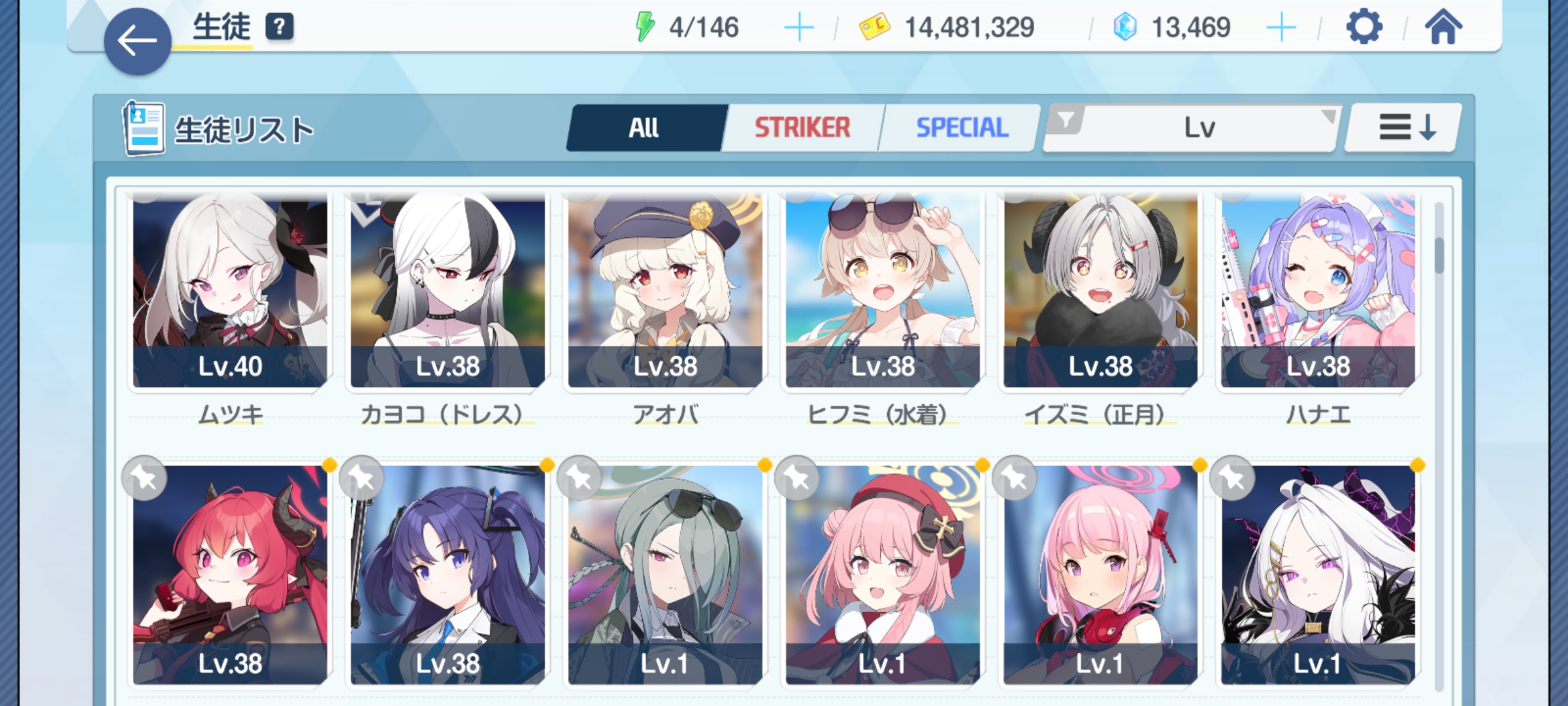The width and height of the screenshot is (1568, 706).
Task: Open ムツキ Lv.40 student card
Action: click(230, 291)
